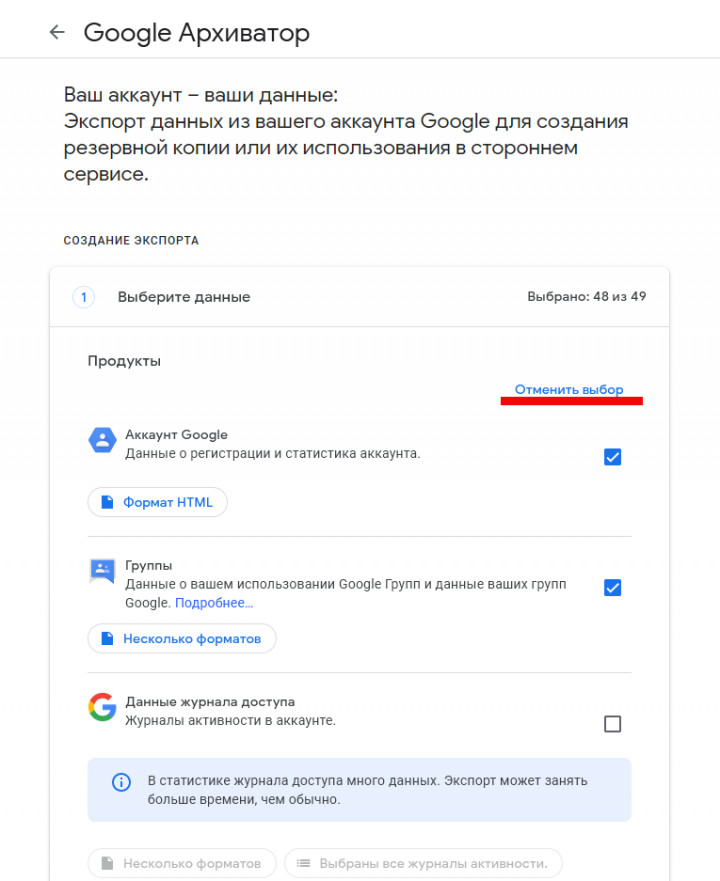Click disabled Несколько форматов button for access logs

(182, 863)
